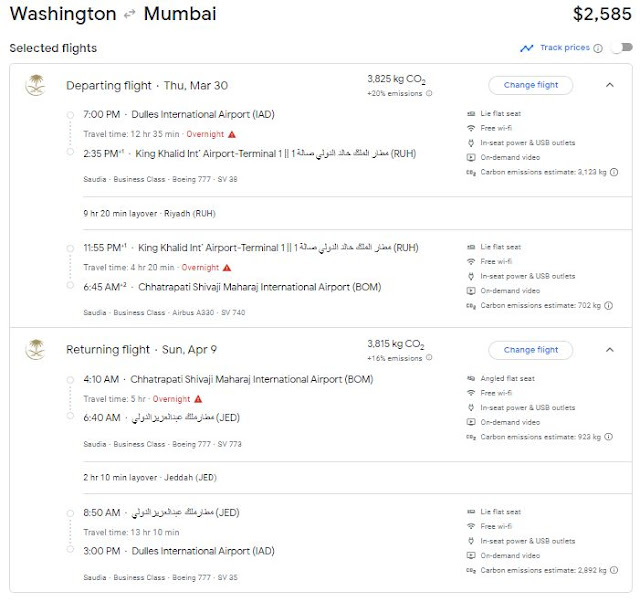The height and width of the screenshot is (602, 640).
Task: Toggle the Track prices switch
Action: point(621,47)
